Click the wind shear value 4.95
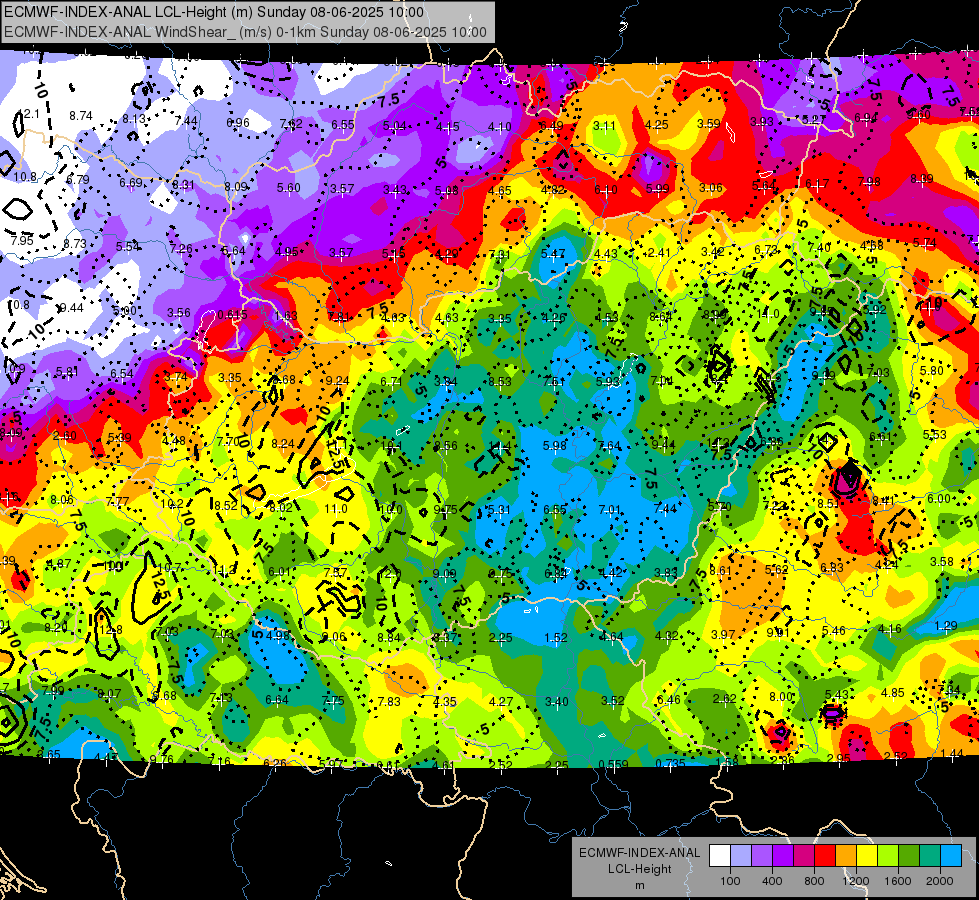Image resolution: width=979 pixels, height=900 pixels. pyautogui.click(x=287, y=252)
